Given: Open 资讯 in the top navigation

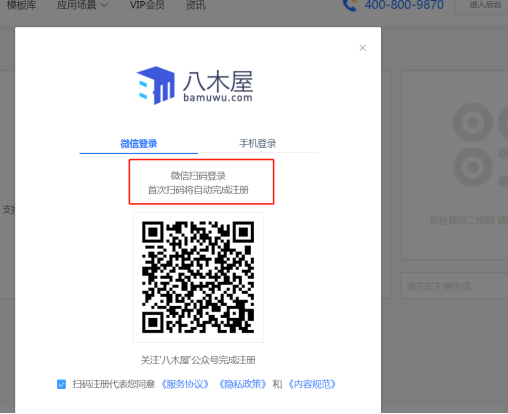Looking at the screenshot, I should 196,5.
